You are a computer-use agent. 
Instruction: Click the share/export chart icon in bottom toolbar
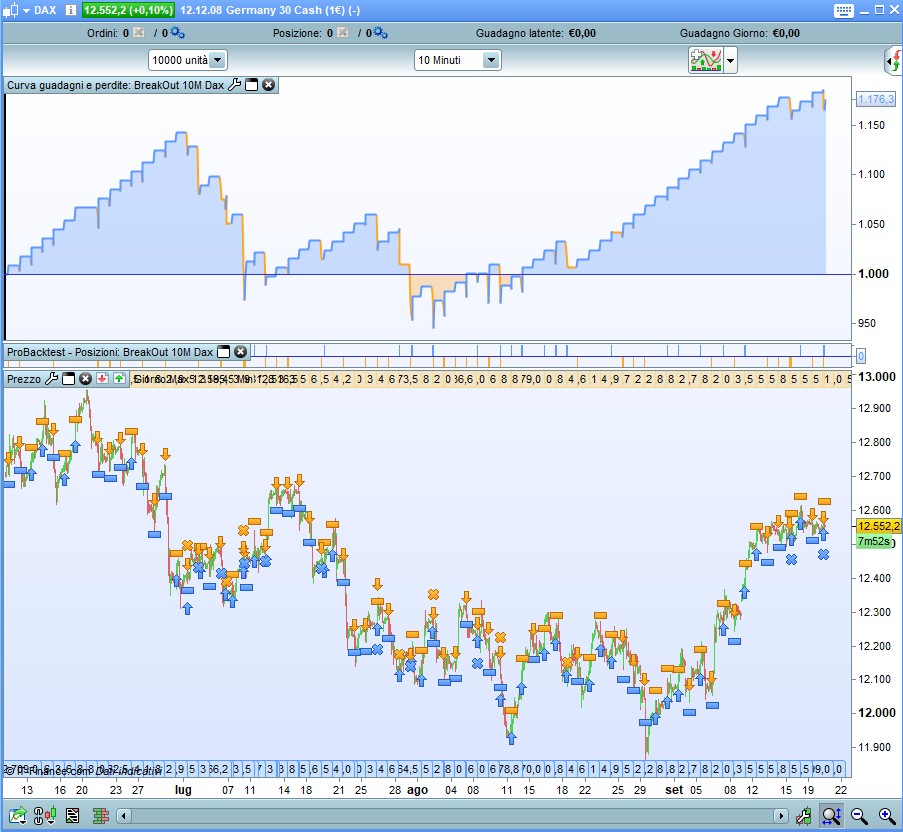(17, 815)
